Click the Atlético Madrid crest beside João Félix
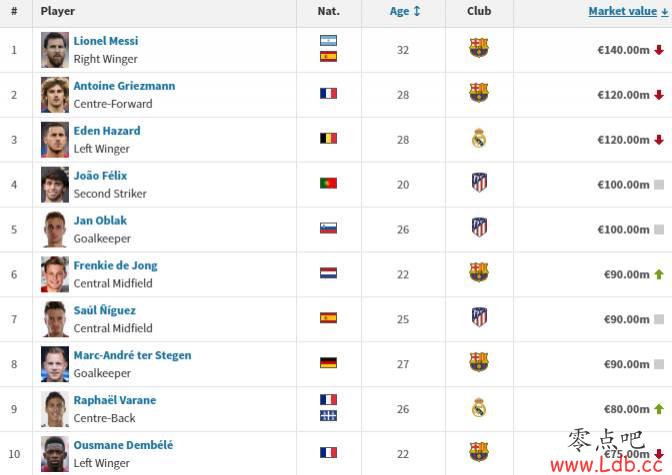The height and width of the screenshot is (475, 672). [479, 183]
